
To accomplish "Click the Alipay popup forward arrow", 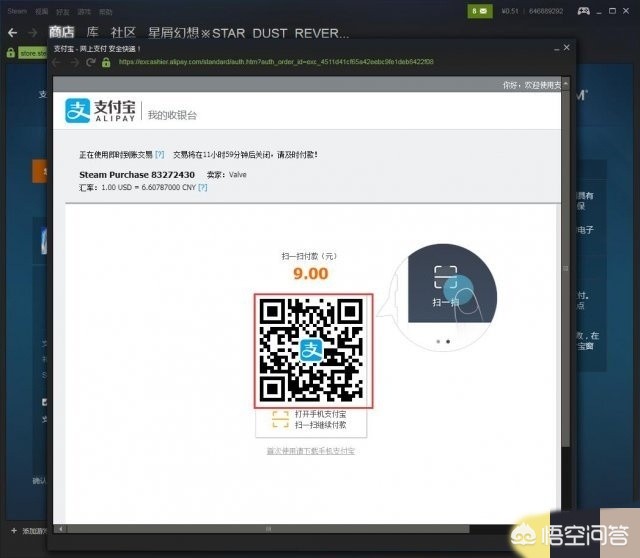I will pos(74,62).
